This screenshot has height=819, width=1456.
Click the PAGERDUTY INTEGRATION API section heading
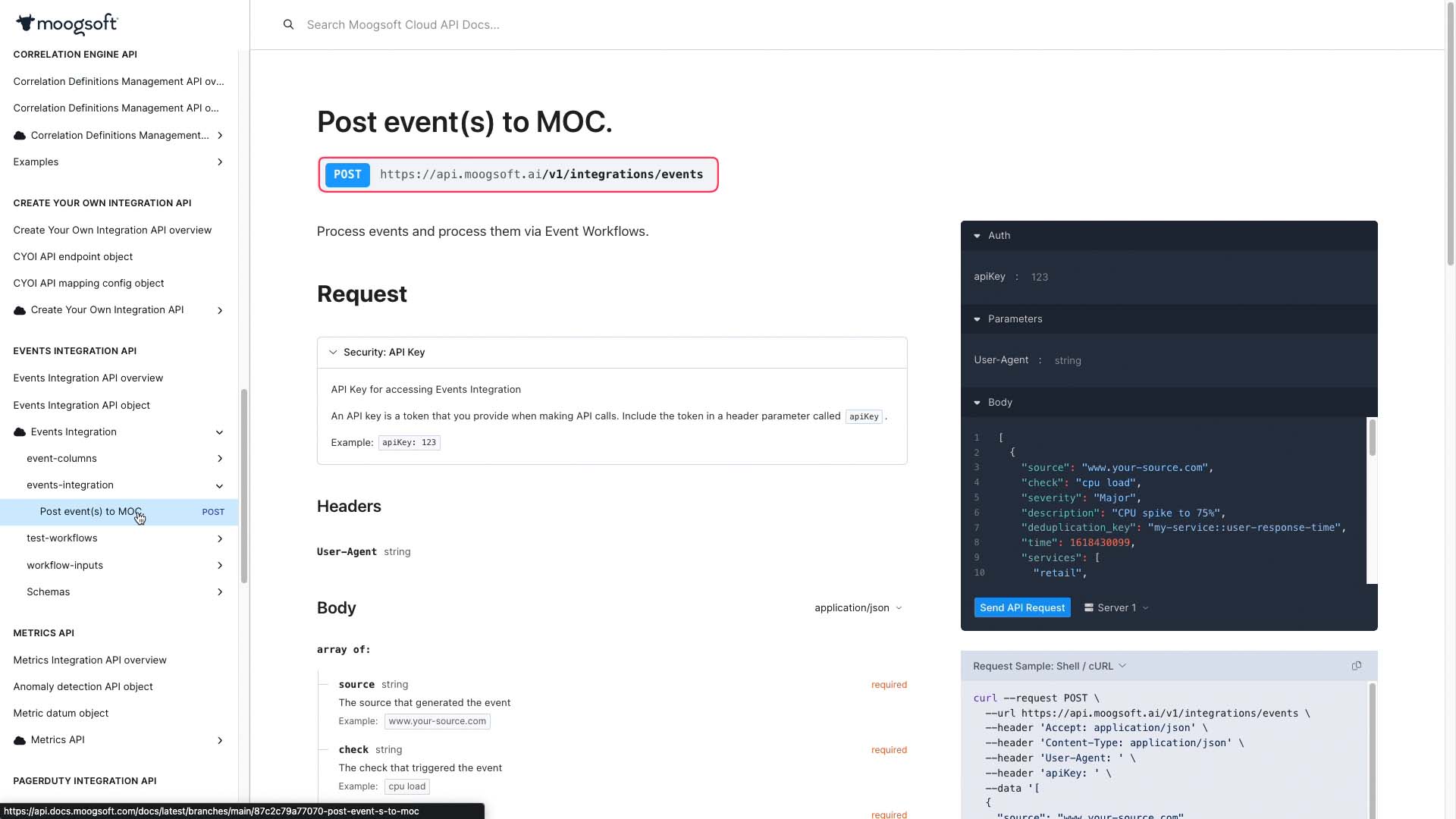click(x=85, y=781)
